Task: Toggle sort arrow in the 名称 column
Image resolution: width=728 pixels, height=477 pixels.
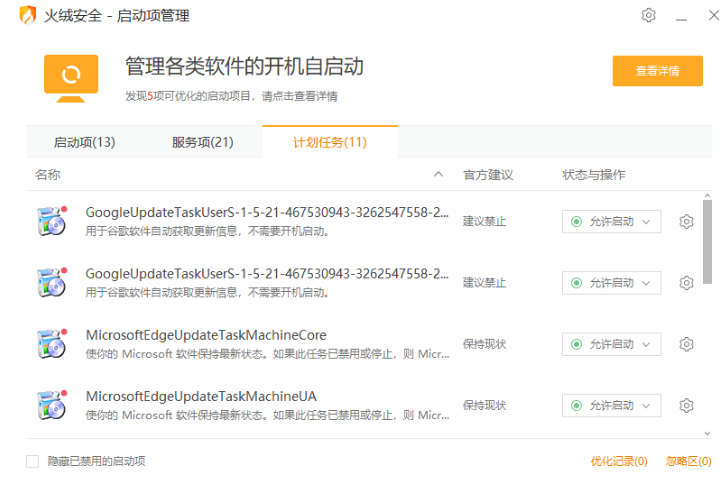Action: tap(438, 175)
